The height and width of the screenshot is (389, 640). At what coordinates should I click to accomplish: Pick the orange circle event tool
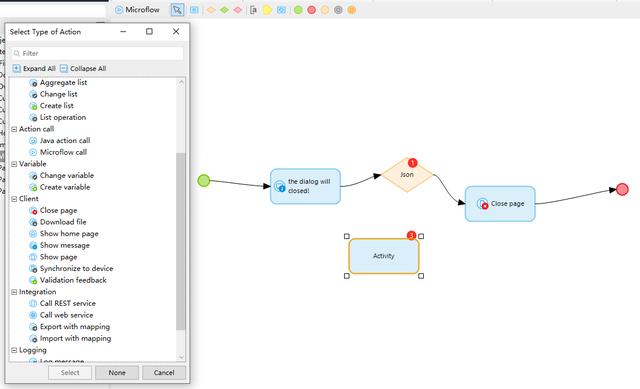coord(351,10)
